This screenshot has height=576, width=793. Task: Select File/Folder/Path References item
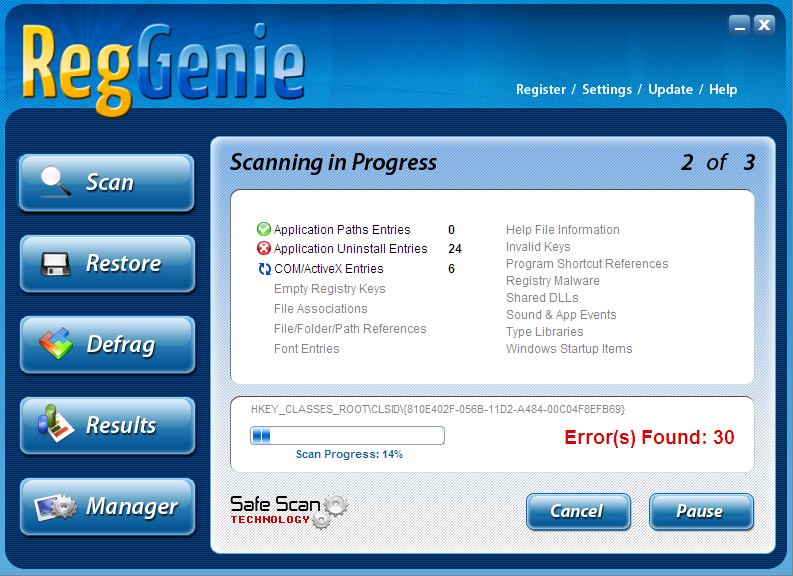[350, 329]
